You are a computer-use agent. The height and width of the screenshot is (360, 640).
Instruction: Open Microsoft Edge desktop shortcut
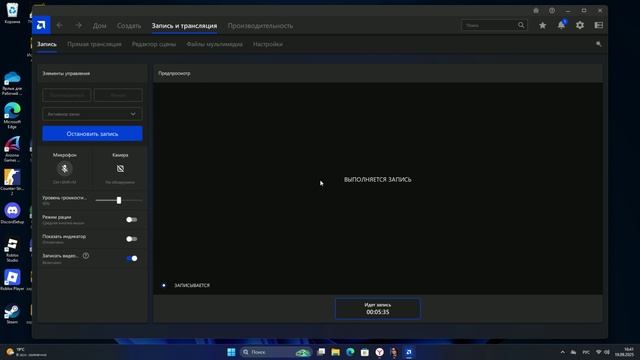click(x=12, y=116)
